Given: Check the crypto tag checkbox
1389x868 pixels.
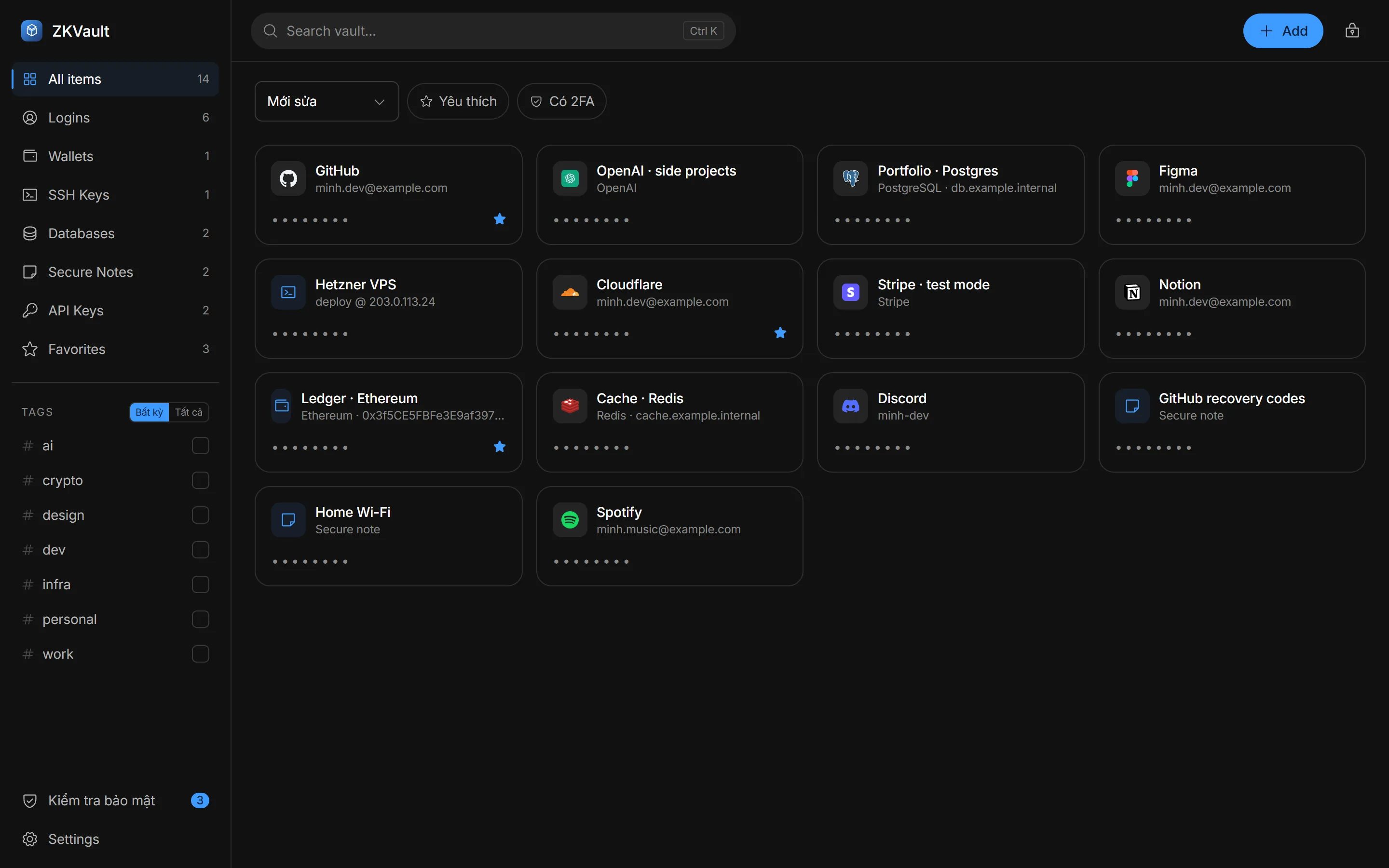Looking at the screenshot, I should (200, 480).
